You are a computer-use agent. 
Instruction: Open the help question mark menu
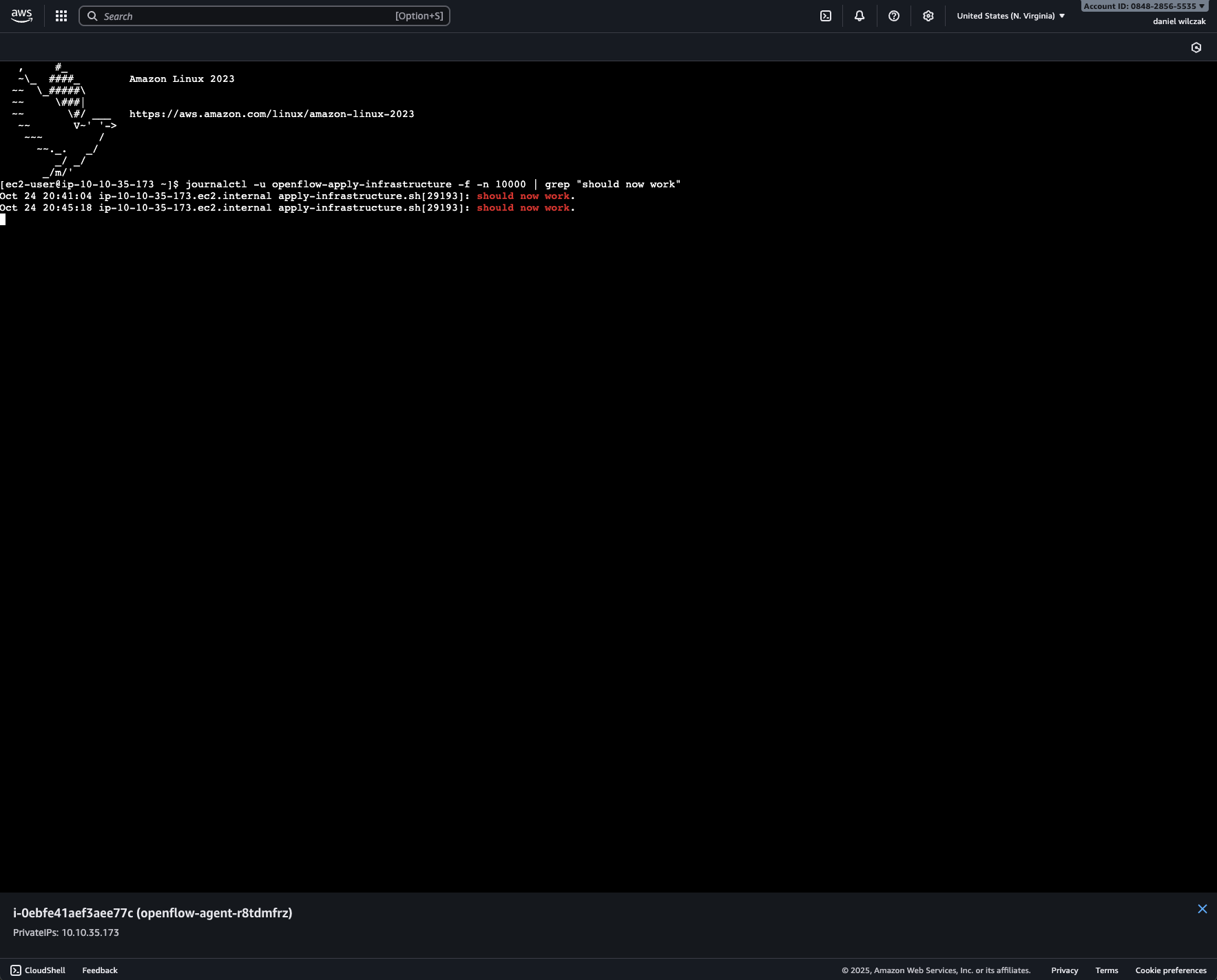coord(894,16)
